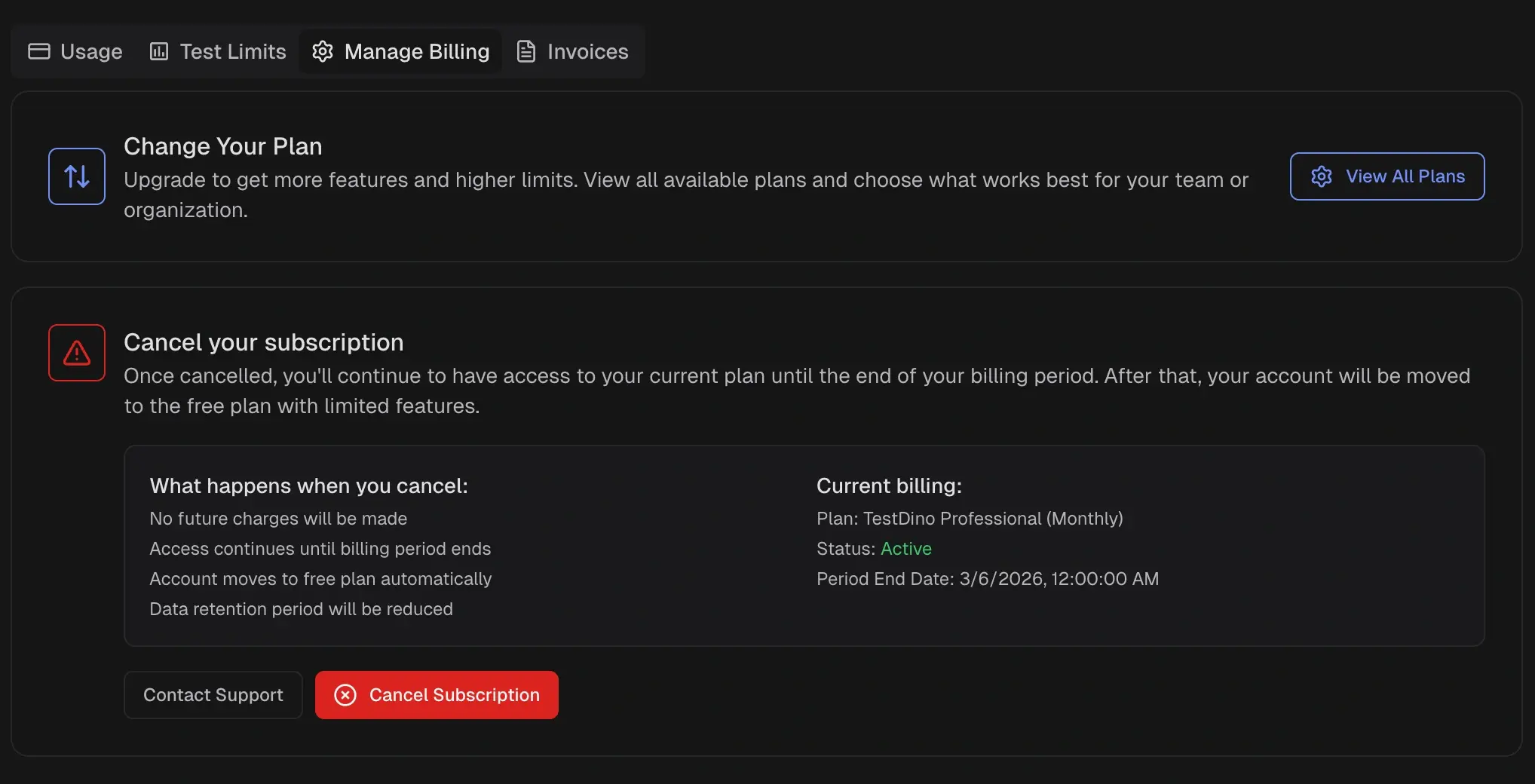Click the Cancel your subscription heading
Screen dimensions: 1535x784
[x=264, y=342]
